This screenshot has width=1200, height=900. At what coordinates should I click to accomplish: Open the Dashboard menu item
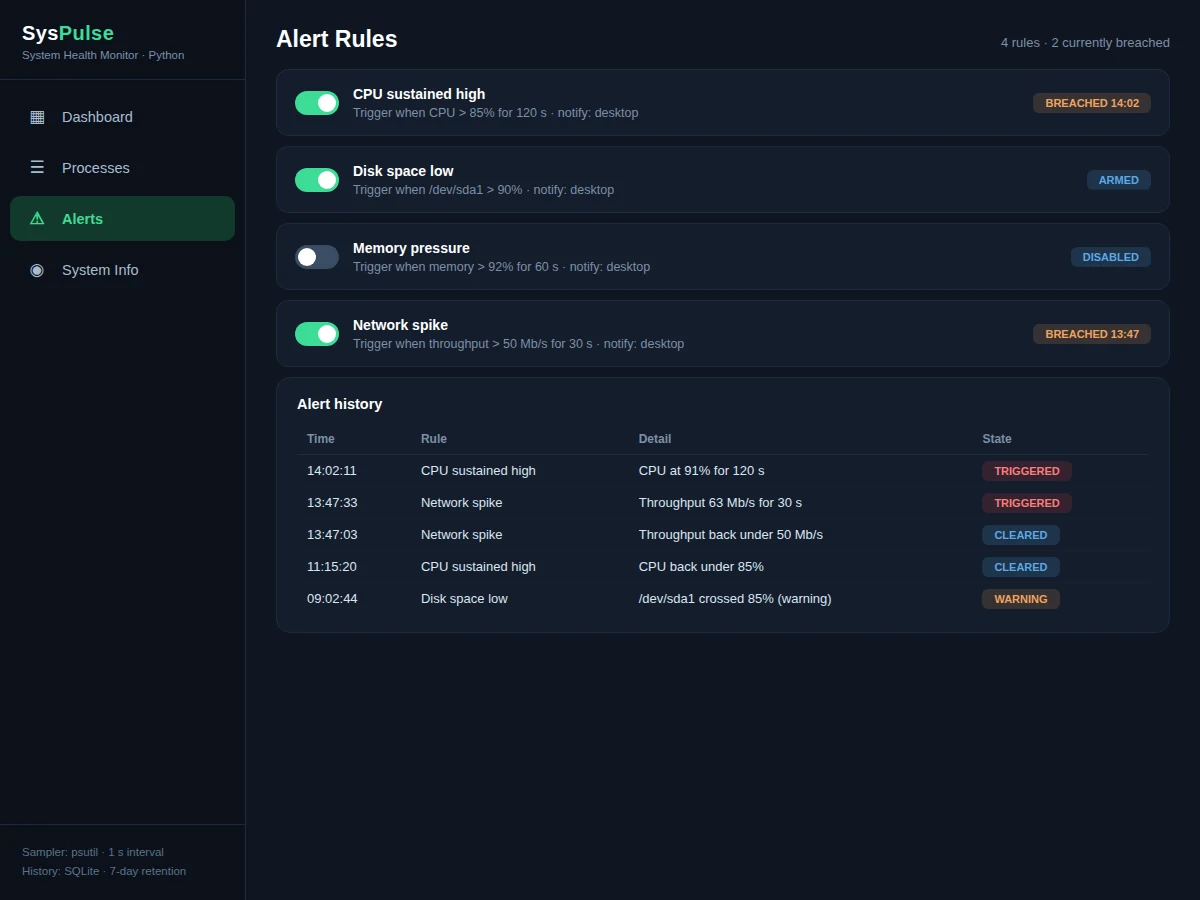[x=122, y=117]
